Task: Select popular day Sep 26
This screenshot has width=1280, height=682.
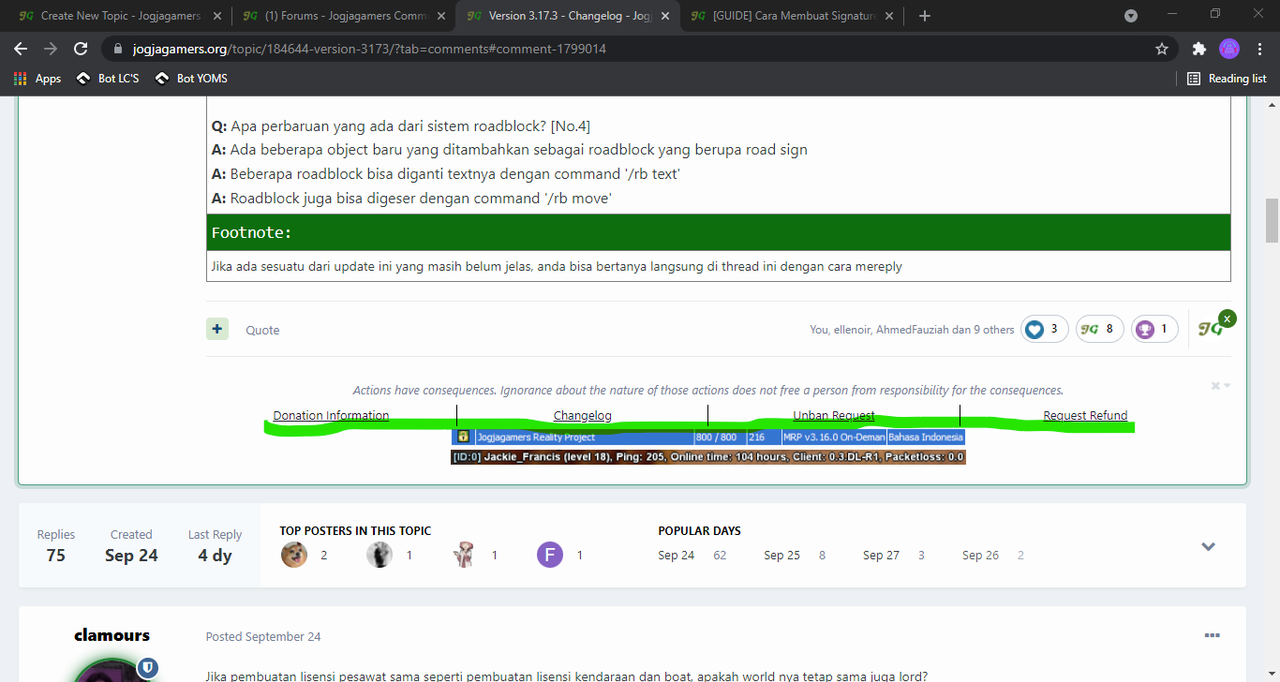Action: click(x=980, y=555)
